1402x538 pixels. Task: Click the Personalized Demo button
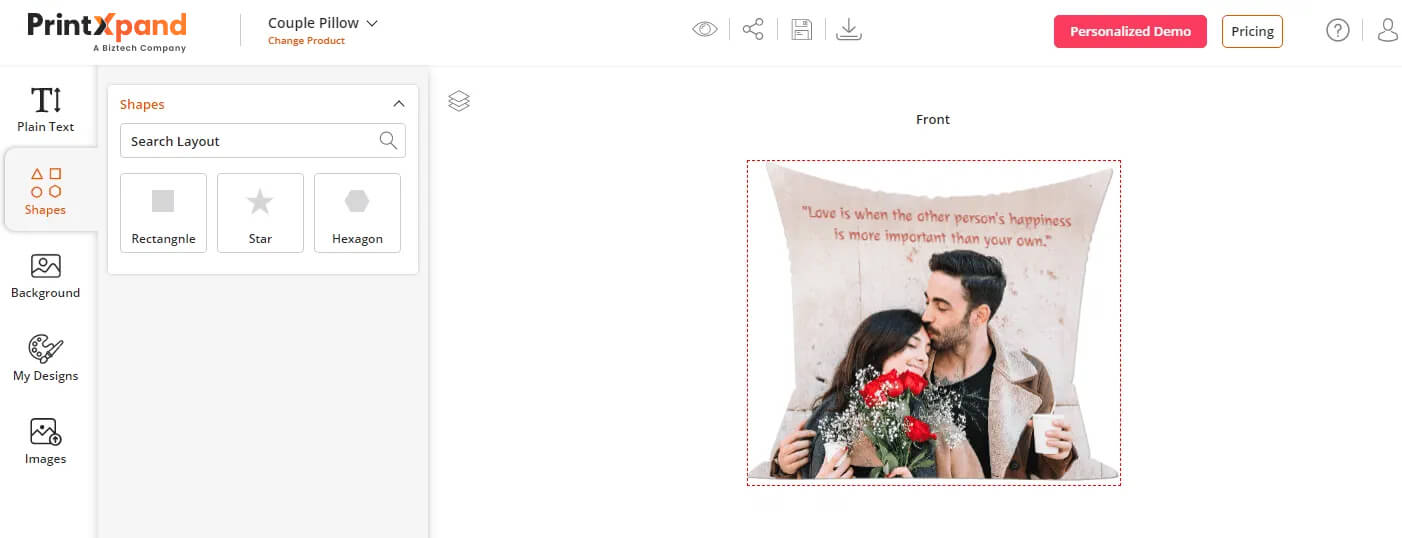coord(1130,31)
